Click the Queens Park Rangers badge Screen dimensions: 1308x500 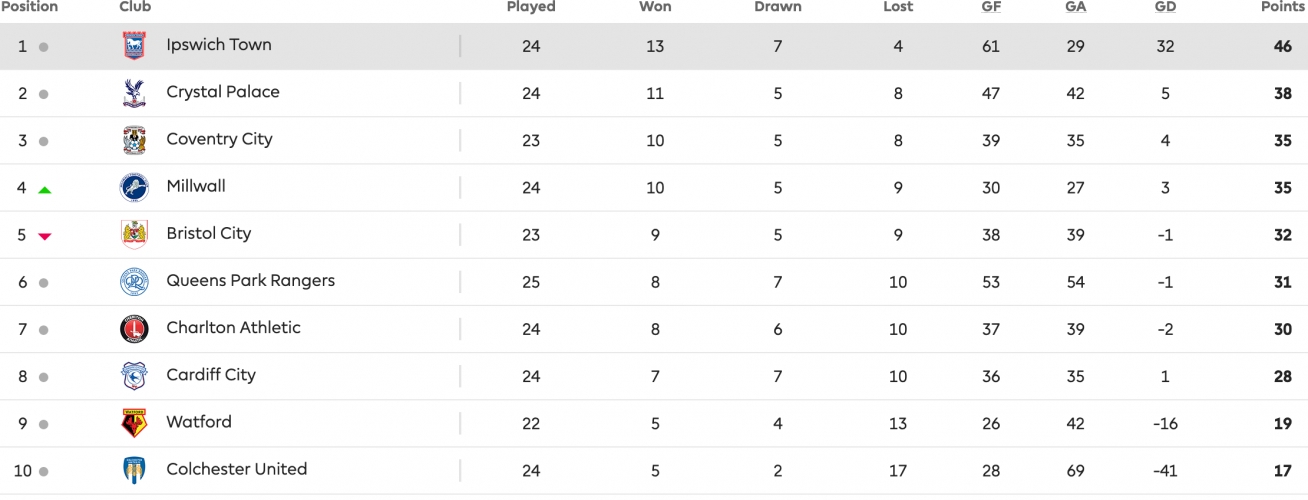point(134,282)
